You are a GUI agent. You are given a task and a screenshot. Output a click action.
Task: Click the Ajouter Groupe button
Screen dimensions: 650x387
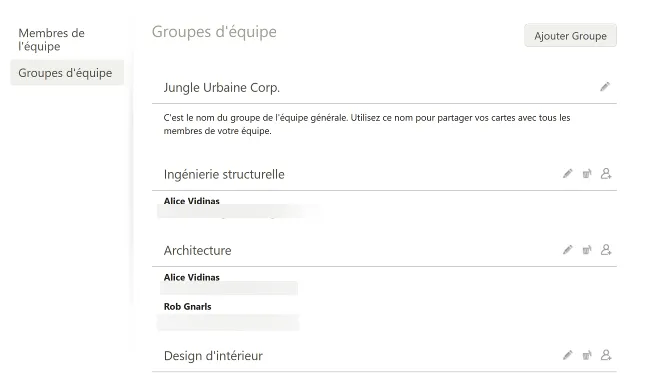pos(570,36)
